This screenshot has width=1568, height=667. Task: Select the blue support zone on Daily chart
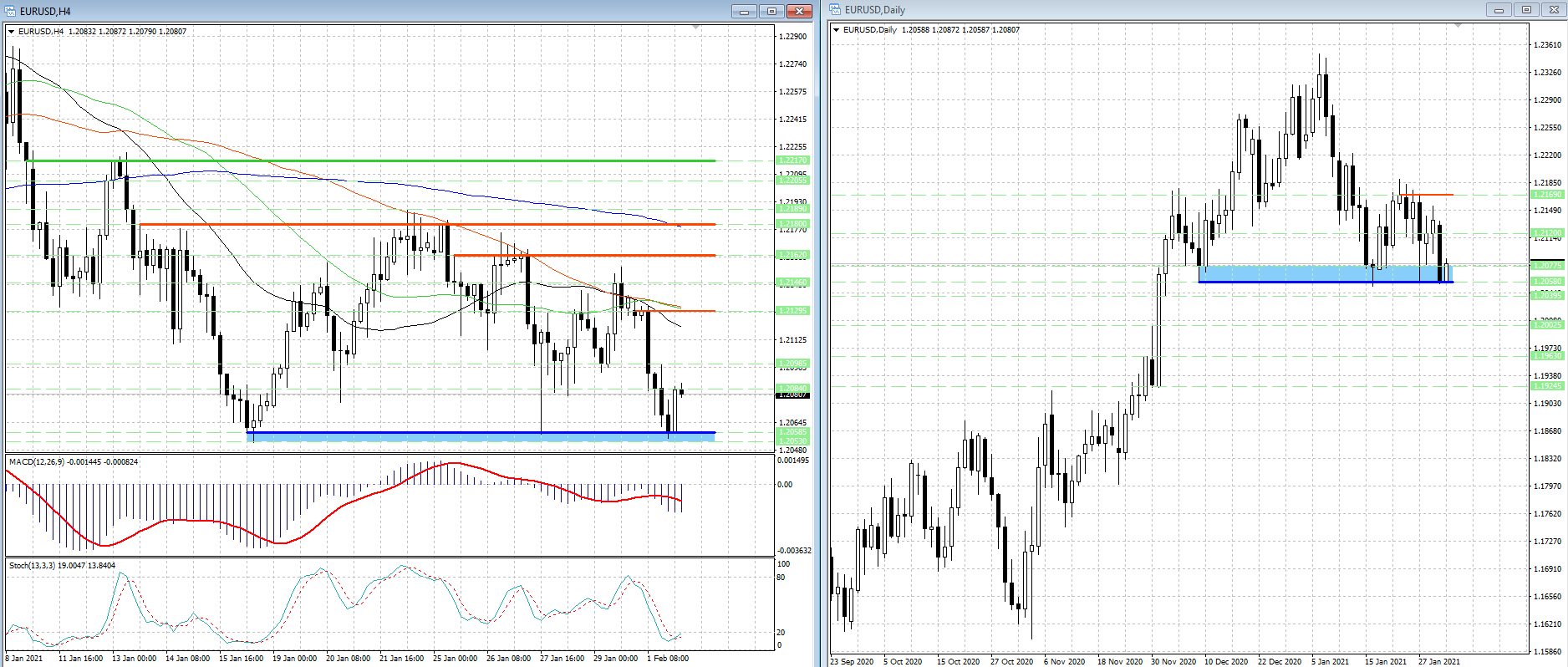point(1321,272)
